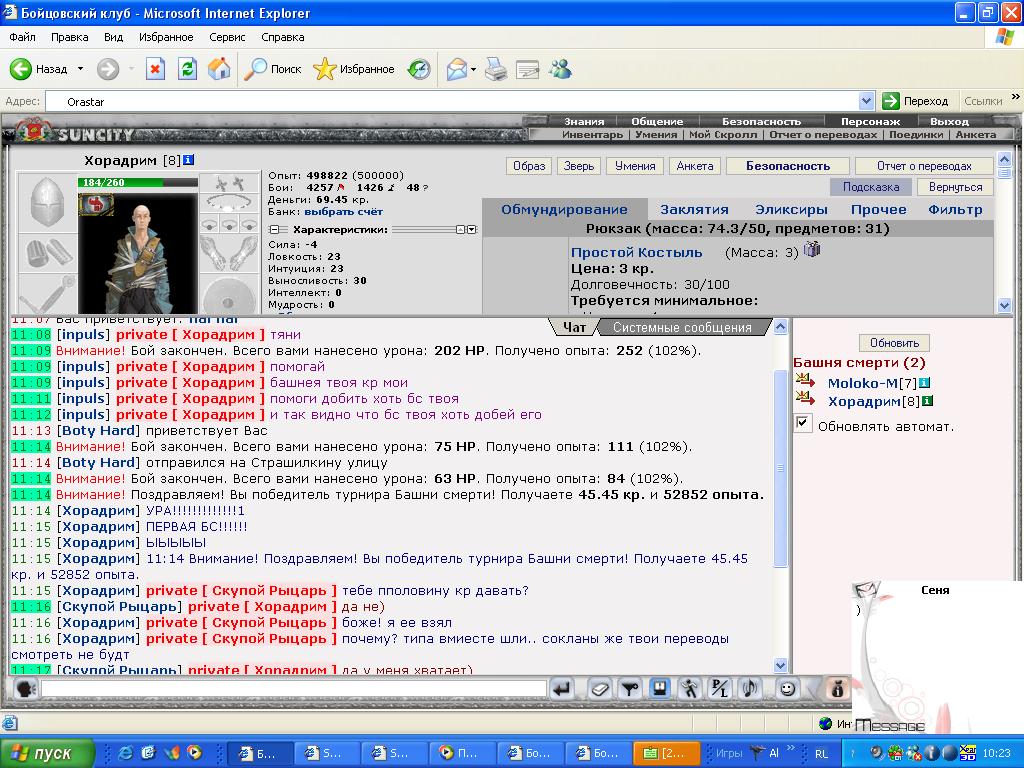Screen dimensions: 1024x768
Task: Click into the chat message input field
Action: [x=294, y=688]
